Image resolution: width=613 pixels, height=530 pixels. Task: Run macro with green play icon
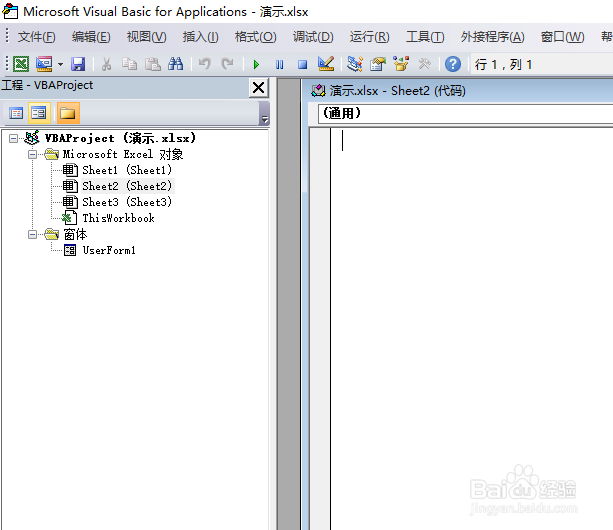(256, 64)
